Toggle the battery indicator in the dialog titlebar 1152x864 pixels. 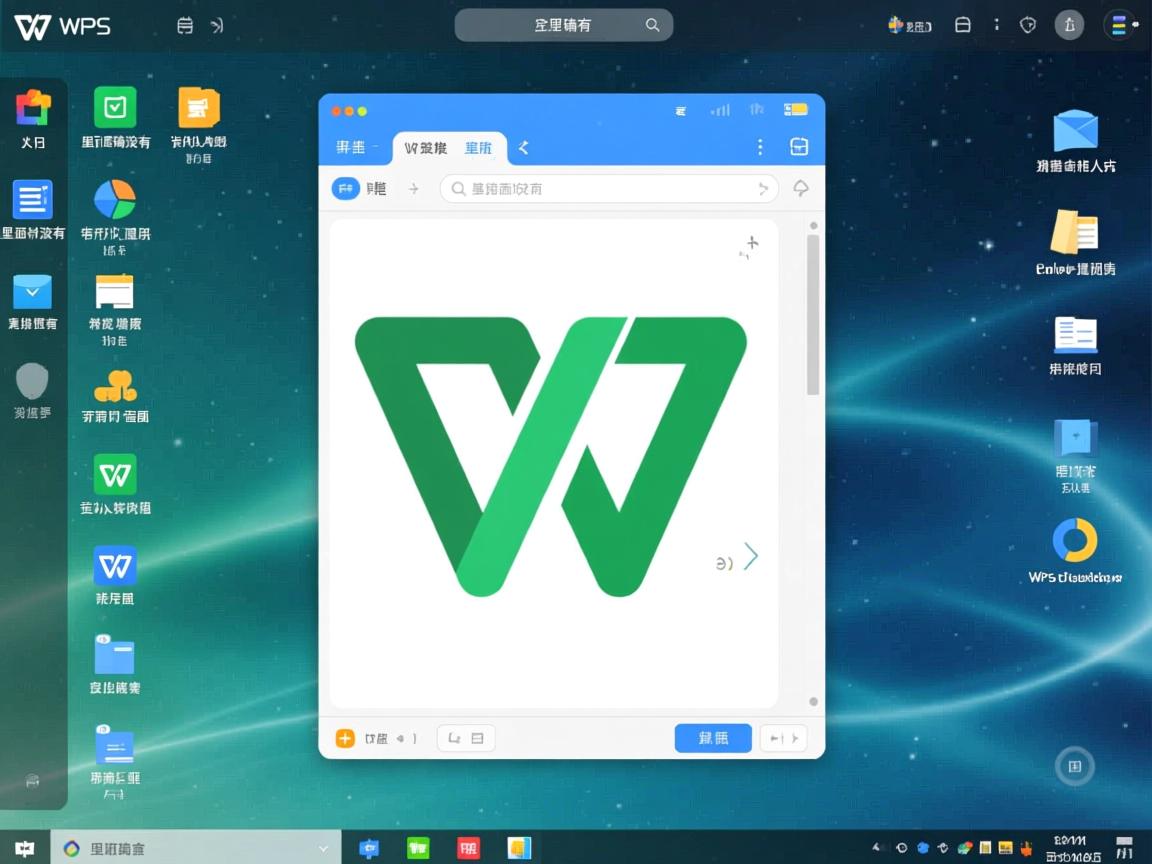coord(797,111)
